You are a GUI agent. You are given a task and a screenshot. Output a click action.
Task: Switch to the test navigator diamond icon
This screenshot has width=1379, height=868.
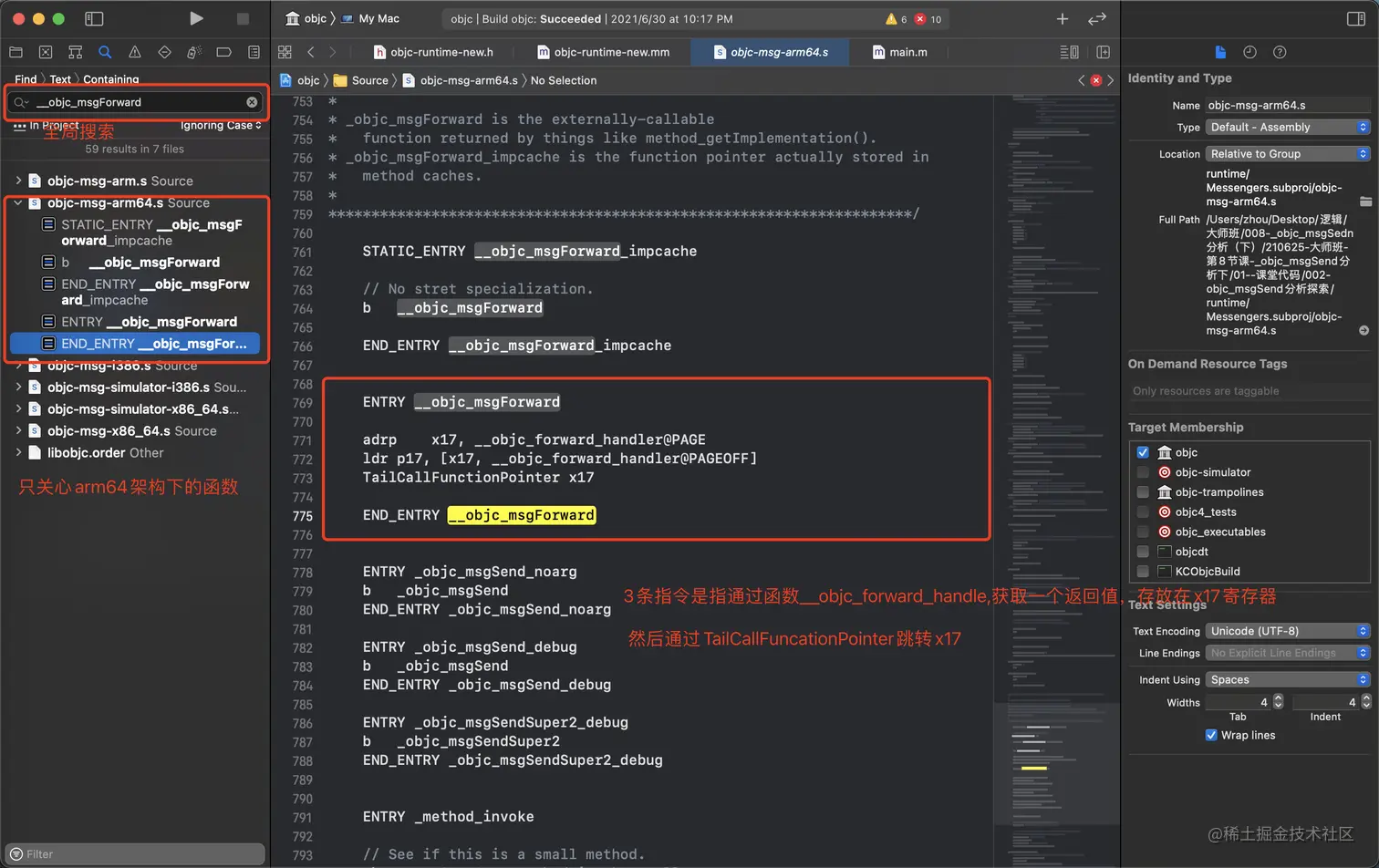(x=164, y=52)
